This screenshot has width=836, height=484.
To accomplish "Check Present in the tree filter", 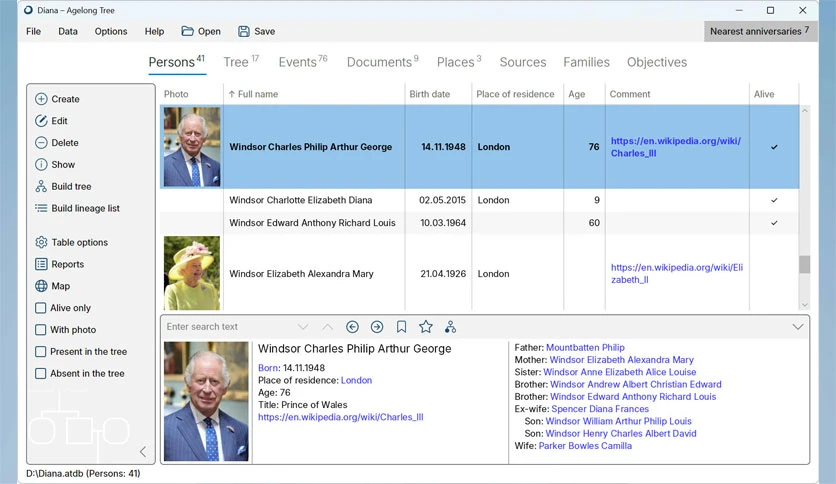I will click(41, 352).
